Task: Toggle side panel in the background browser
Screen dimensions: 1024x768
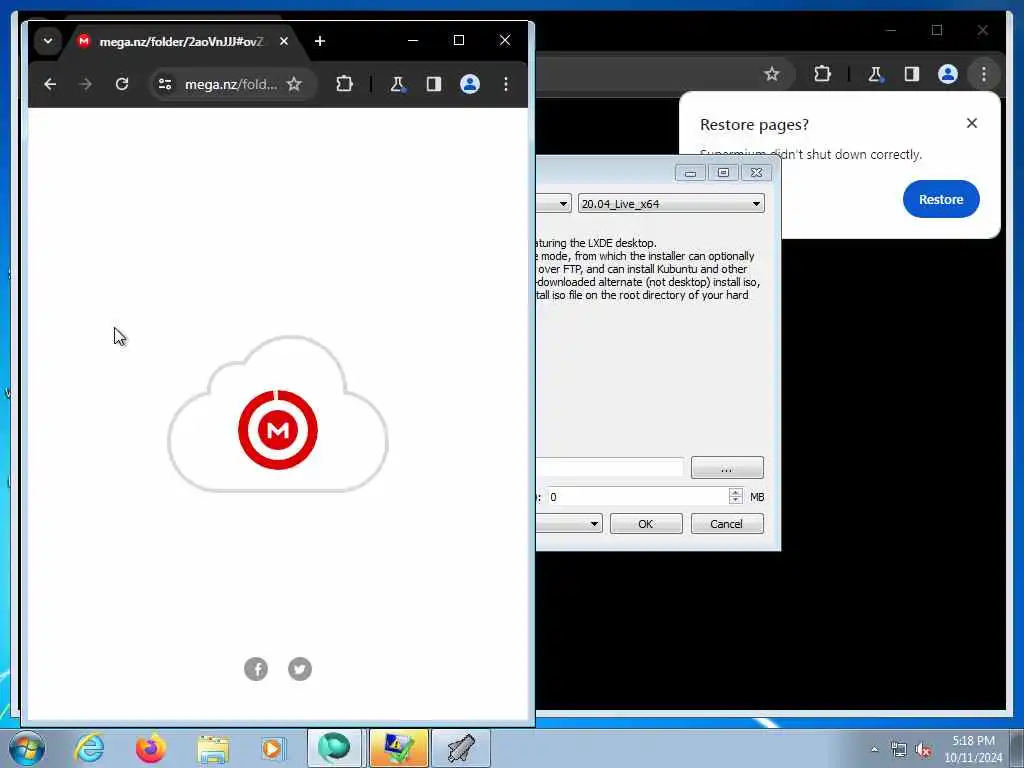Action: click(912, 74)
